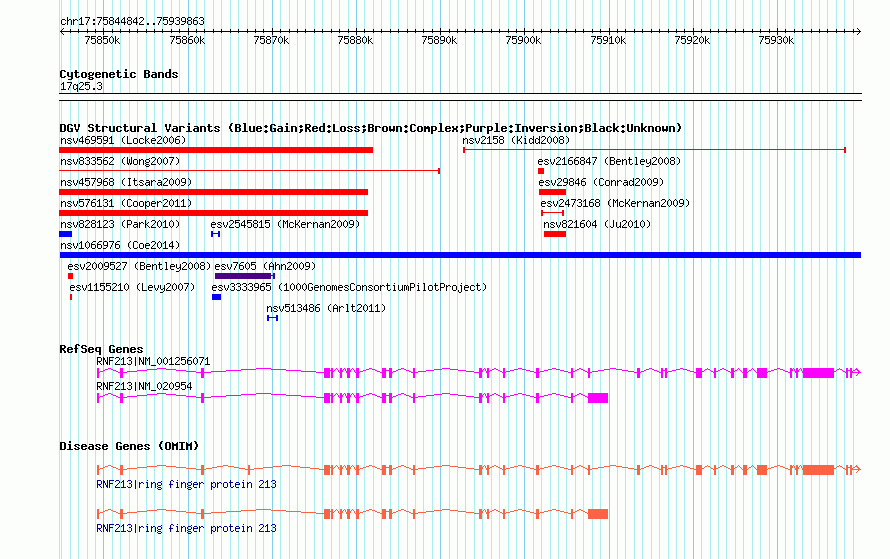The width and height of the screenshot is (890, 559).
Task: Click the nsv828123 (Park2010) variant label
Action: (120, 224)
